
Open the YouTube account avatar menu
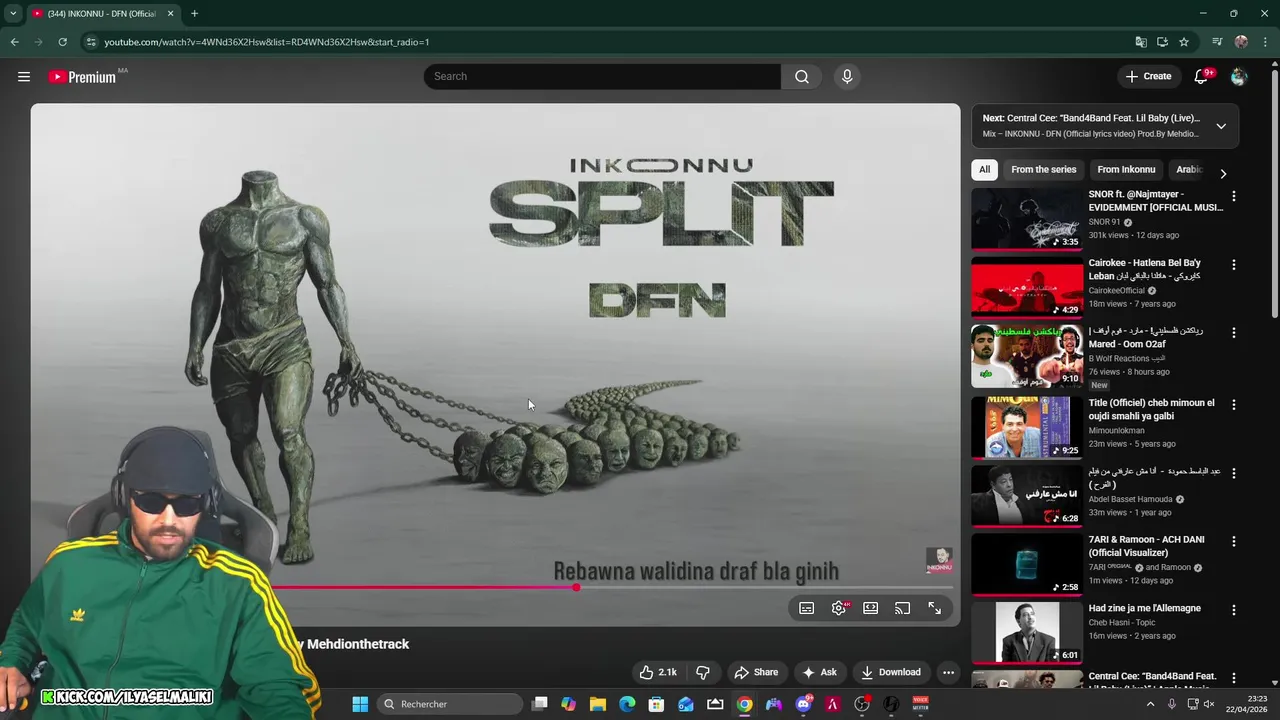pos(1239,77)
